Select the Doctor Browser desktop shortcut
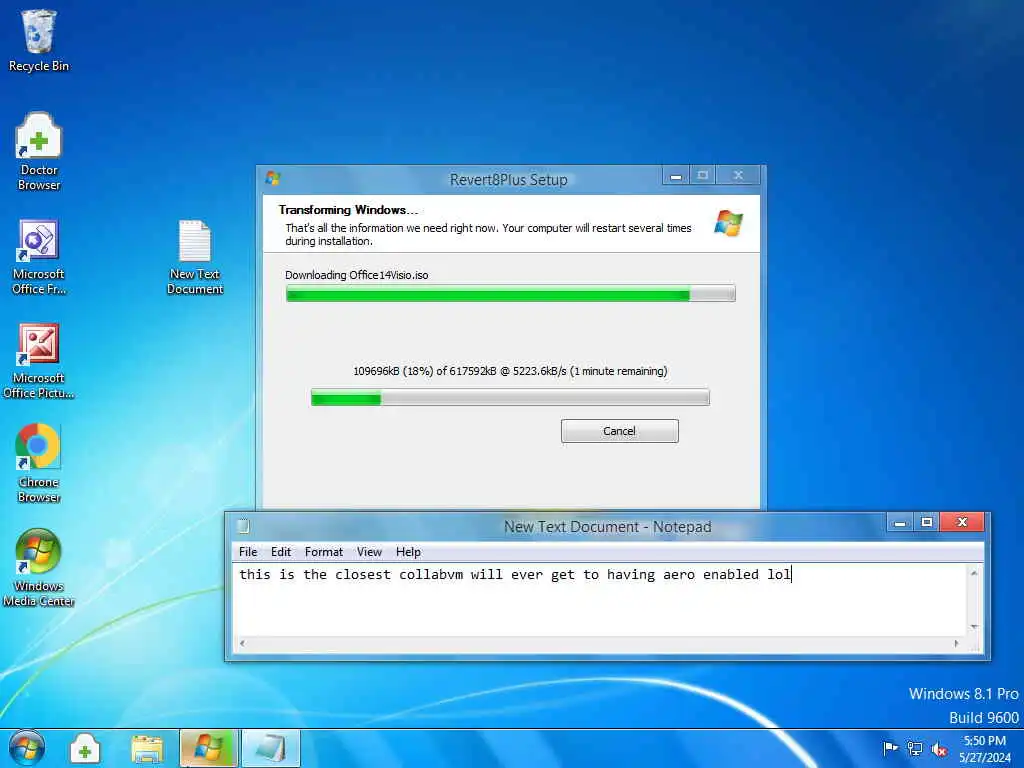Image resolution: width=1024 pixels, height=768 pixels. coord(39,152)
